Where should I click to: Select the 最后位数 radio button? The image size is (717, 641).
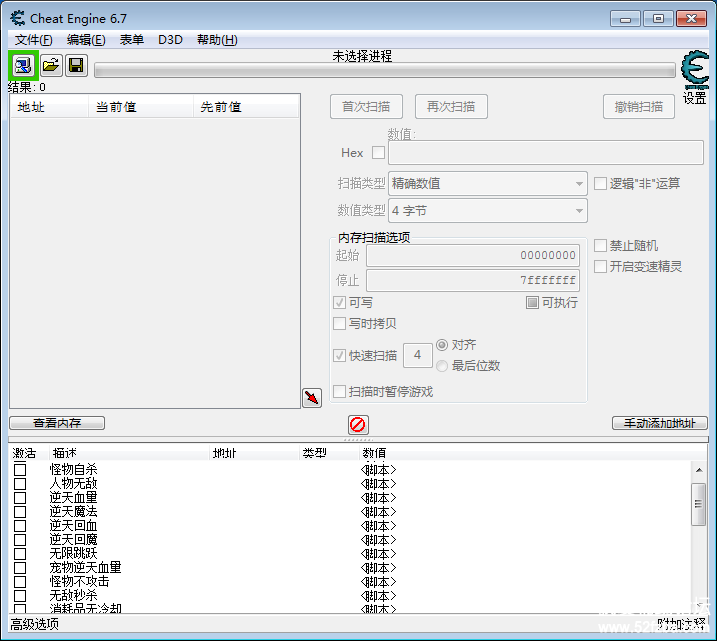(442, 366)
